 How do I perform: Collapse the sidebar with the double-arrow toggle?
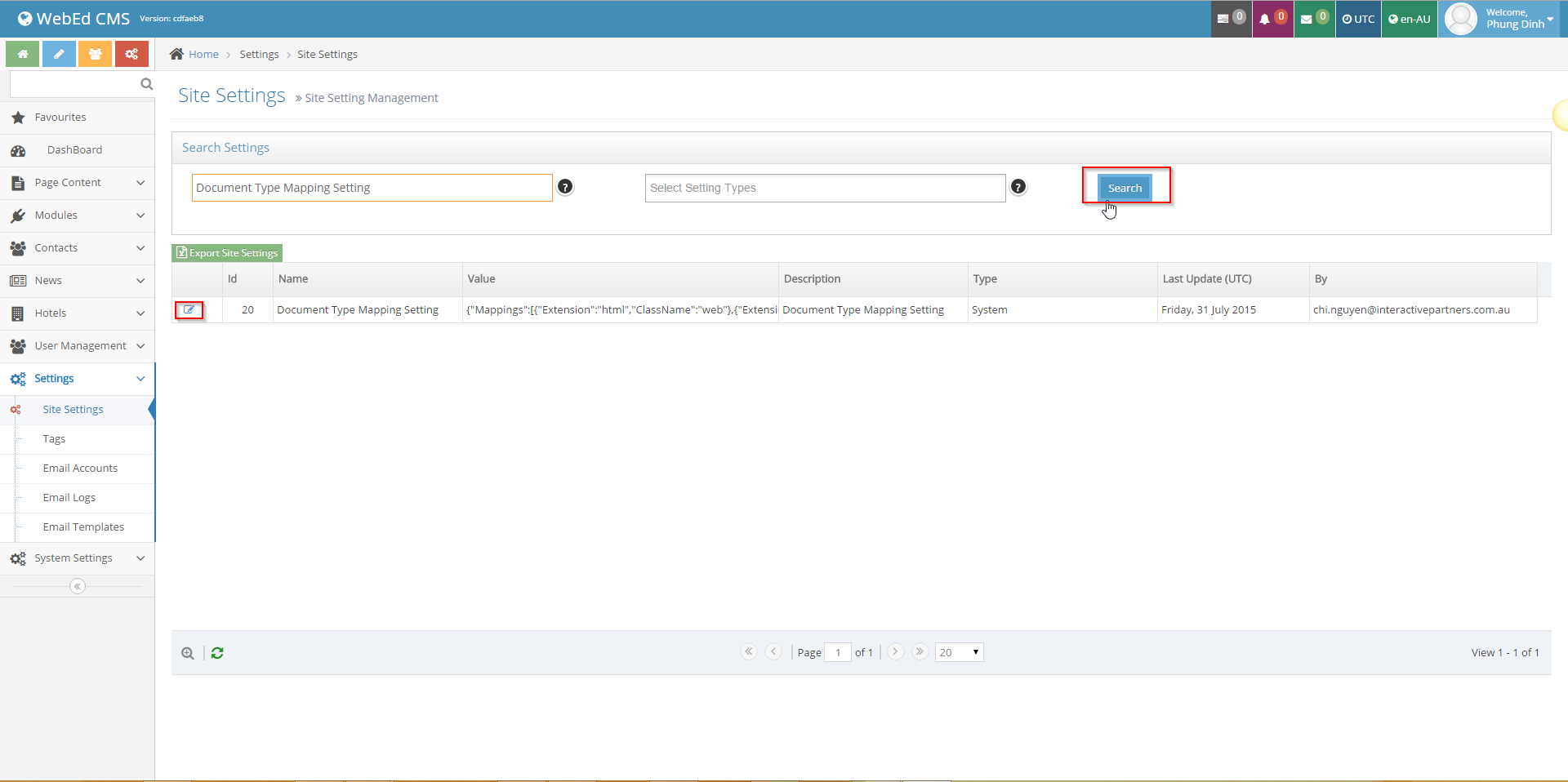[78, 586]
